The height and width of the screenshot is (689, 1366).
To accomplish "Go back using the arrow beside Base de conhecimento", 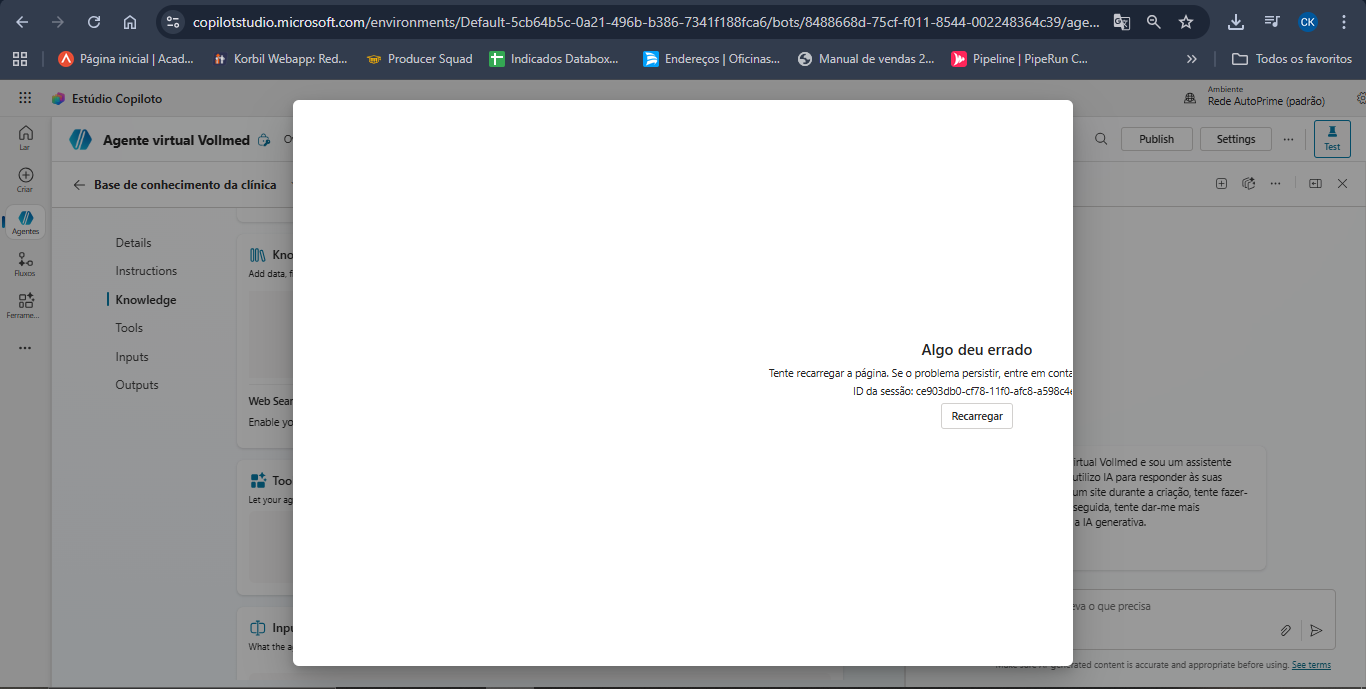I will coord(79,184).
